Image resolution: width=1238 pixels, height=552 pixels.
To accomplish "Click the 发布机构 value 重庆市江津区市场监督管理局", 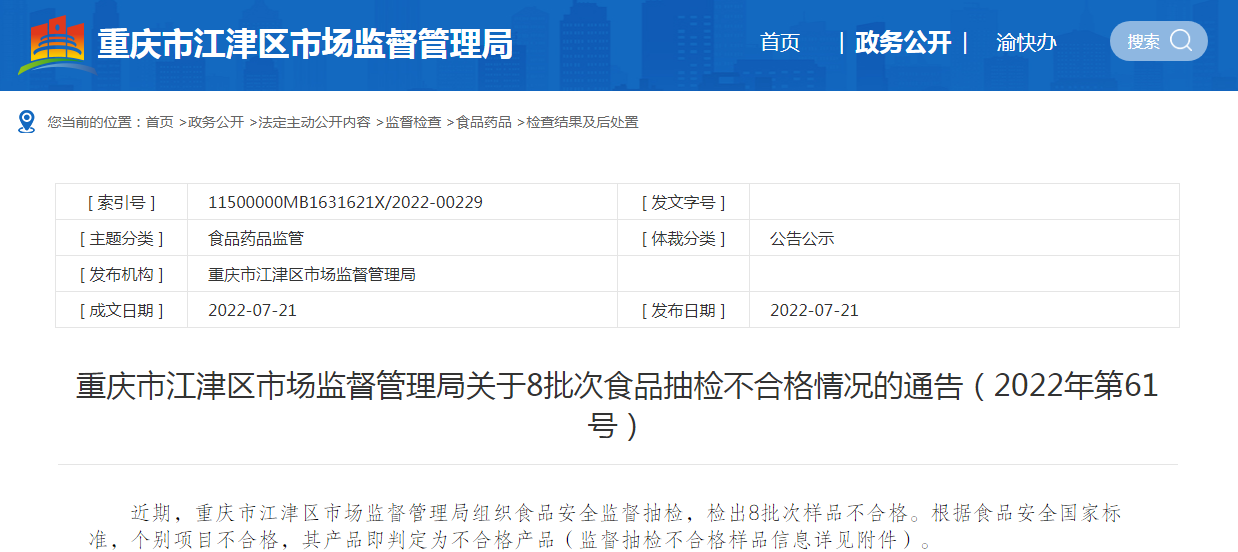I will (x=311, y=274).
